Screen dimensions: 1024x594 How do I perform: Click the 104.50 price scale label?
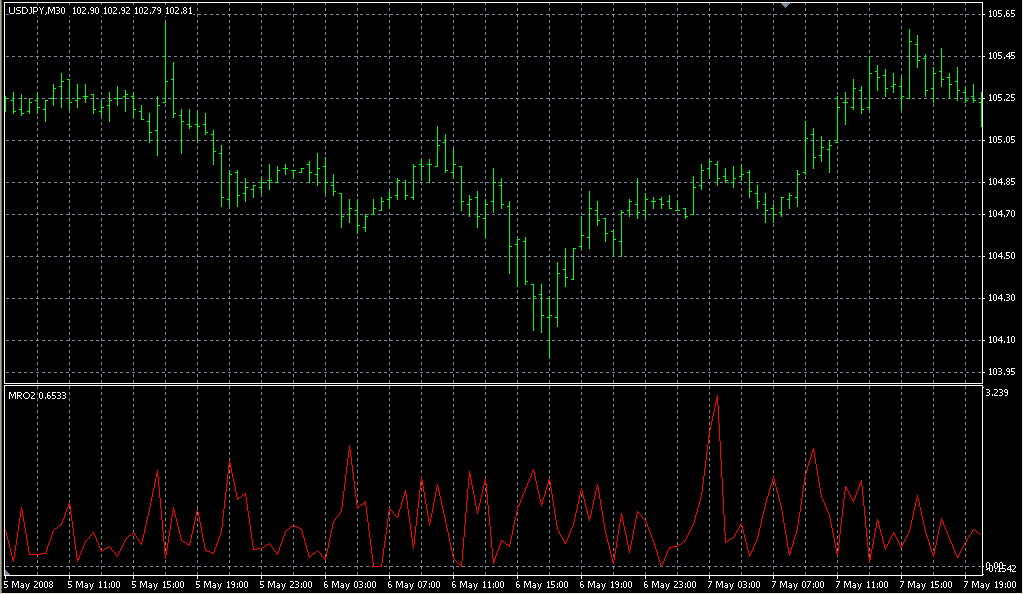[1001, 256]
